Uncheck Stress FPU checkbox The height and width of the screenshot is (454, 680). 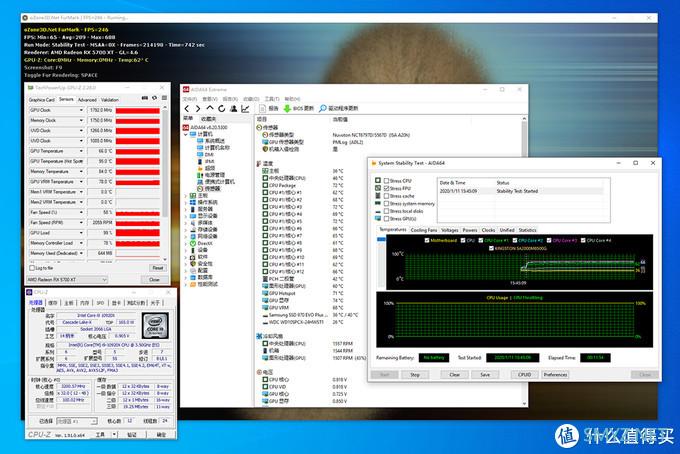pyautogui.click(x=386, y=188)
